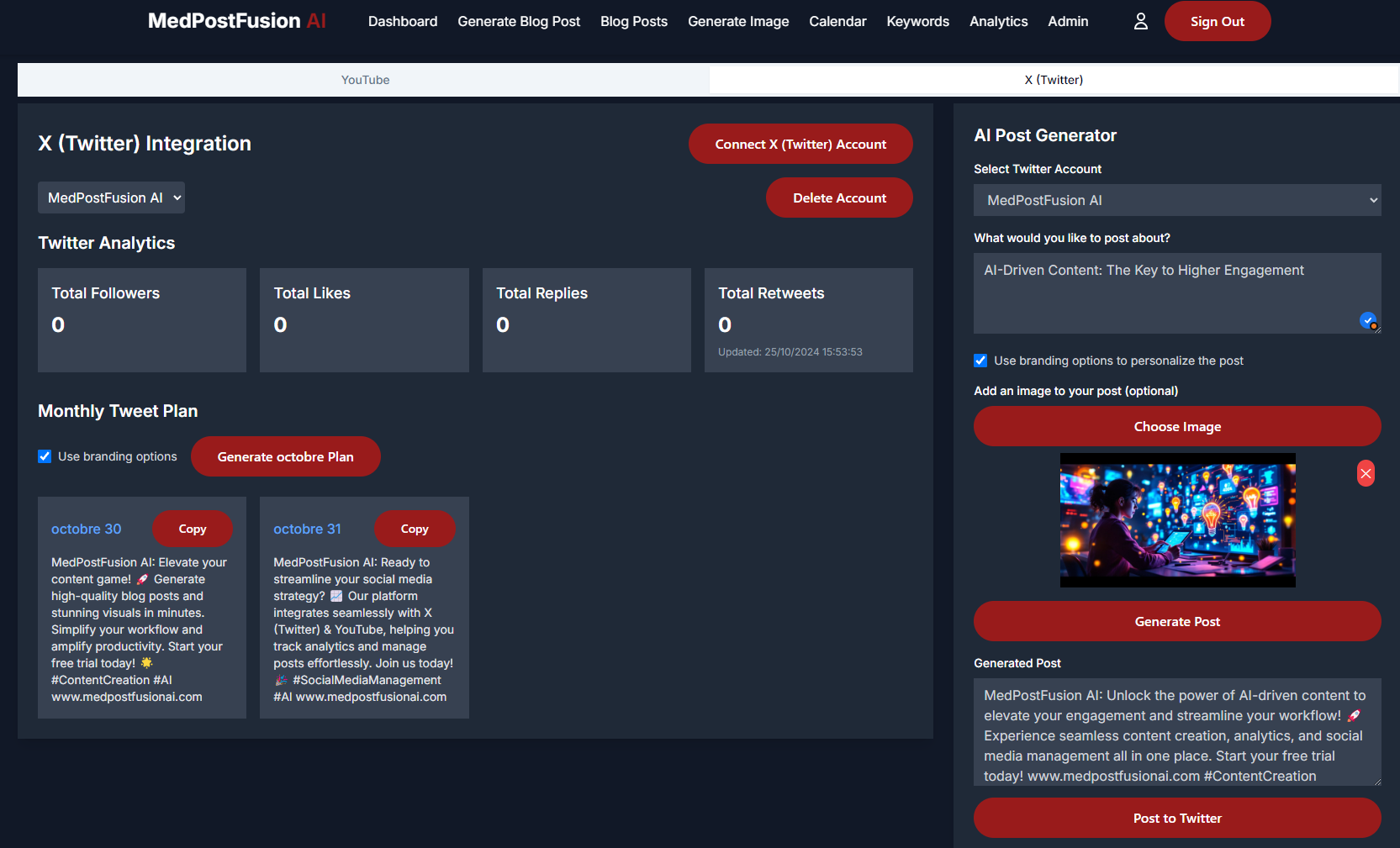Click the Monthly Tweet Plan heading
Screen dimensions: 1400x848
click(x=118, y=411)
